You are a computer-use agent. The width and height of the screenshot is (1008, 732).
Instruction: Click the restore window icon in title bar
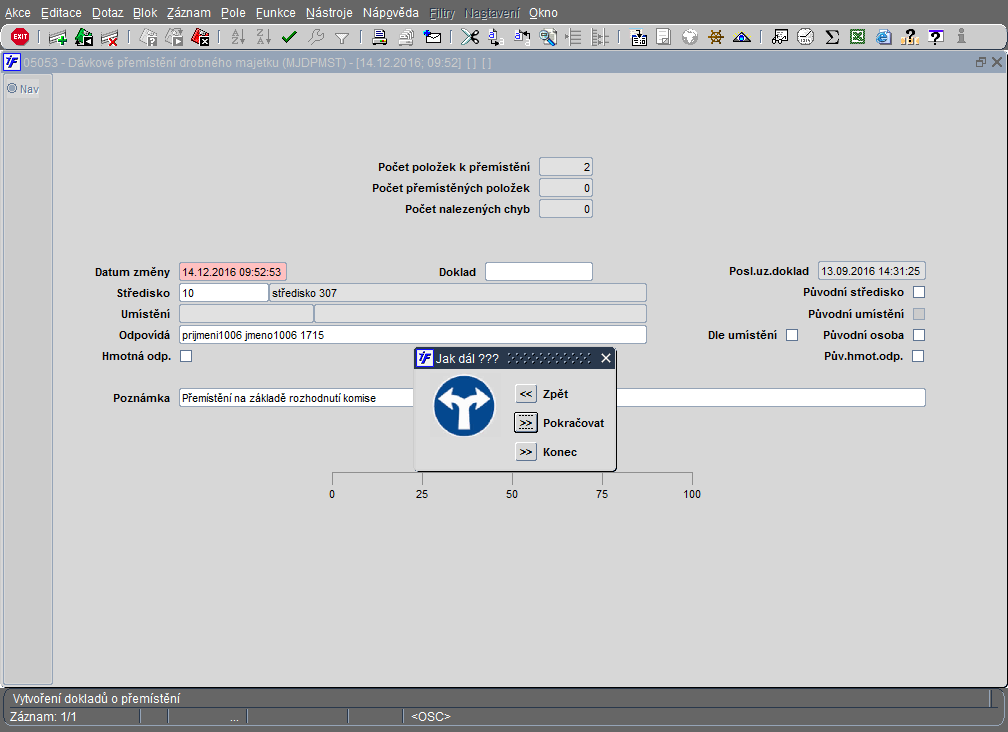point(980,62)
